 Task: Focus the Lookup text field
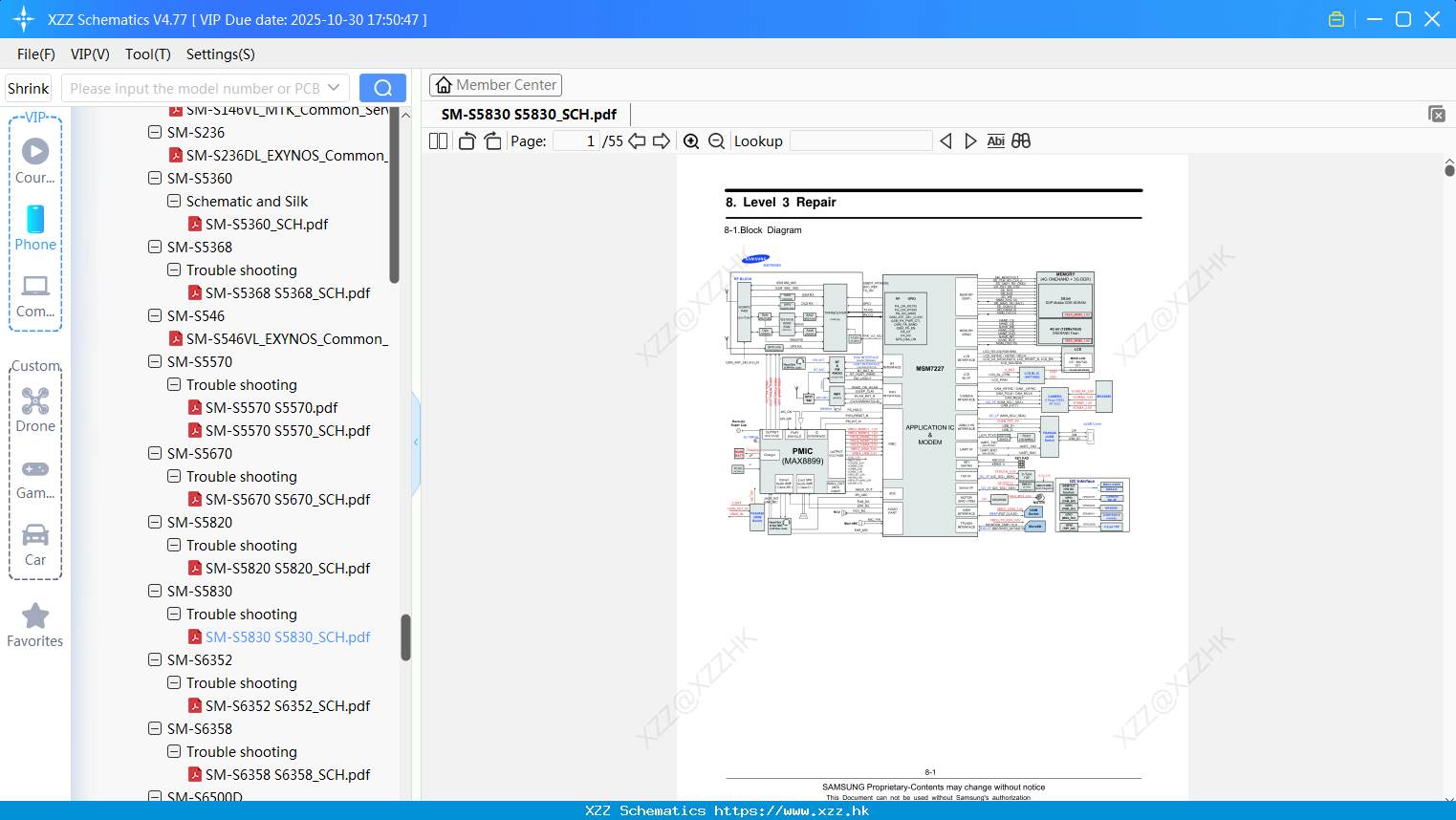pyautogui.click(x=860, y=140)
